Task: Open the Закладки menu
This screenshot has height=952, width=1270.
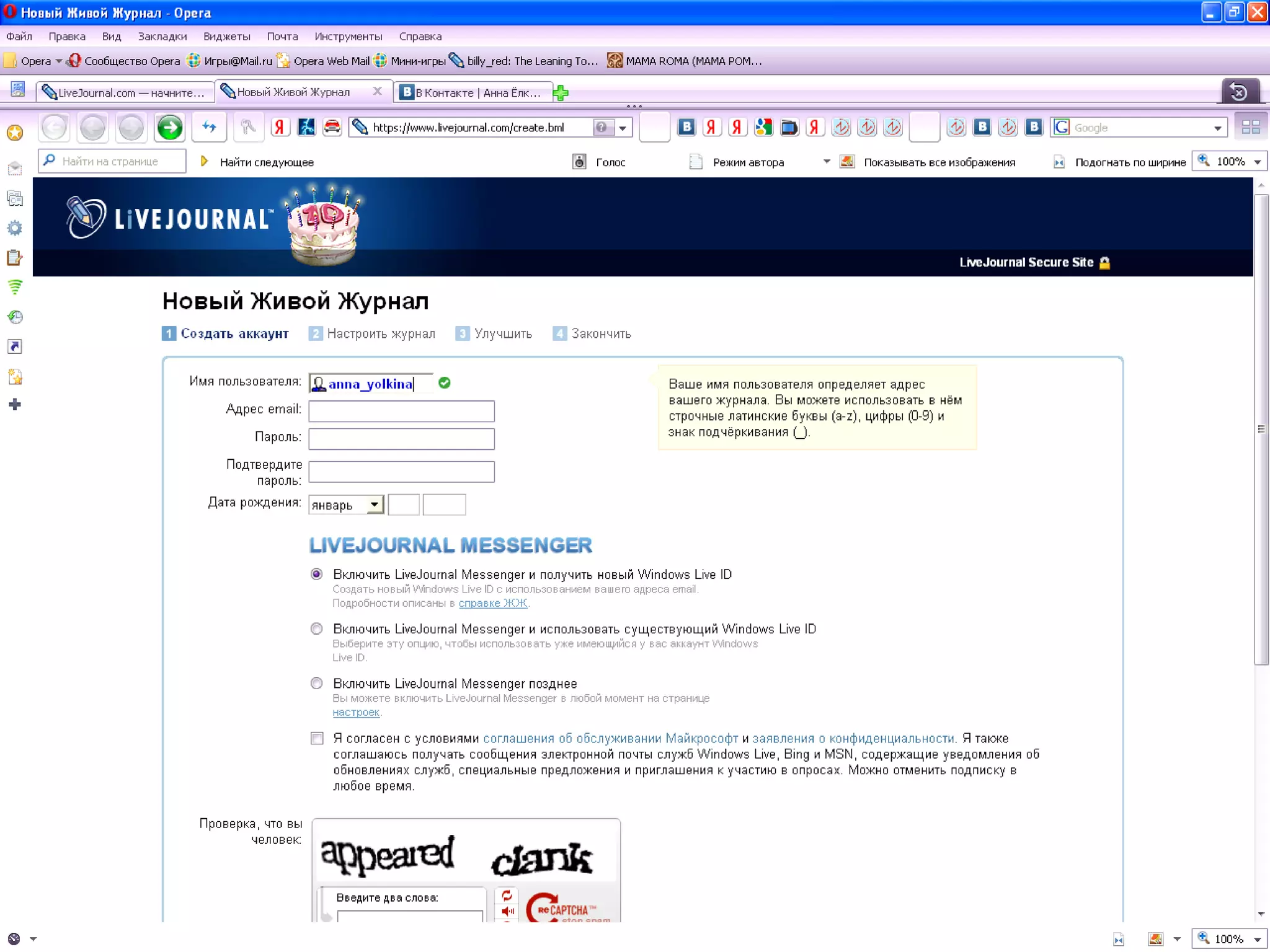Action: pos(162,37)
